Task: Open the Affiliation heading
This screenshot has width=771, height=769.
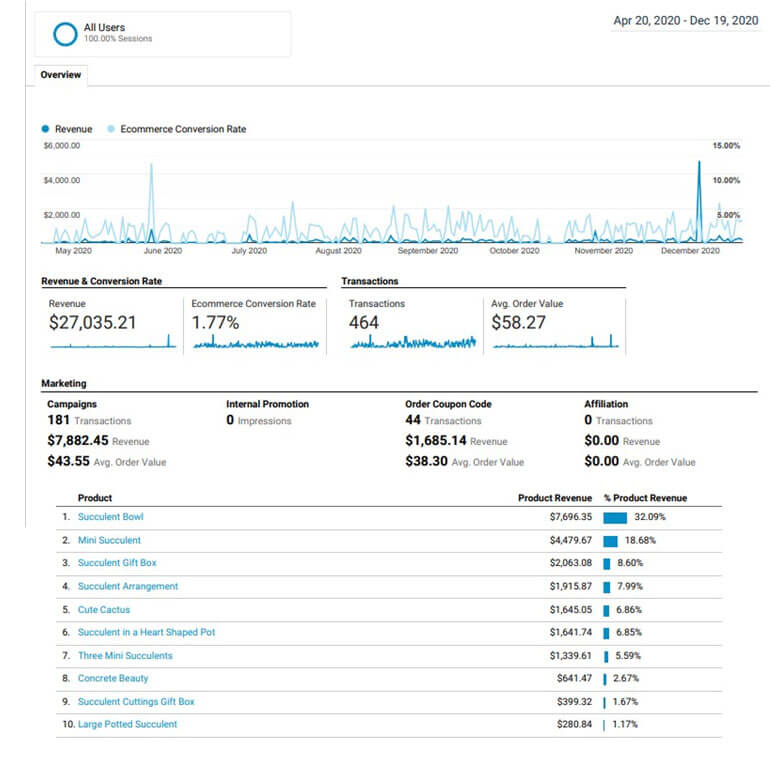Action: 606,404
